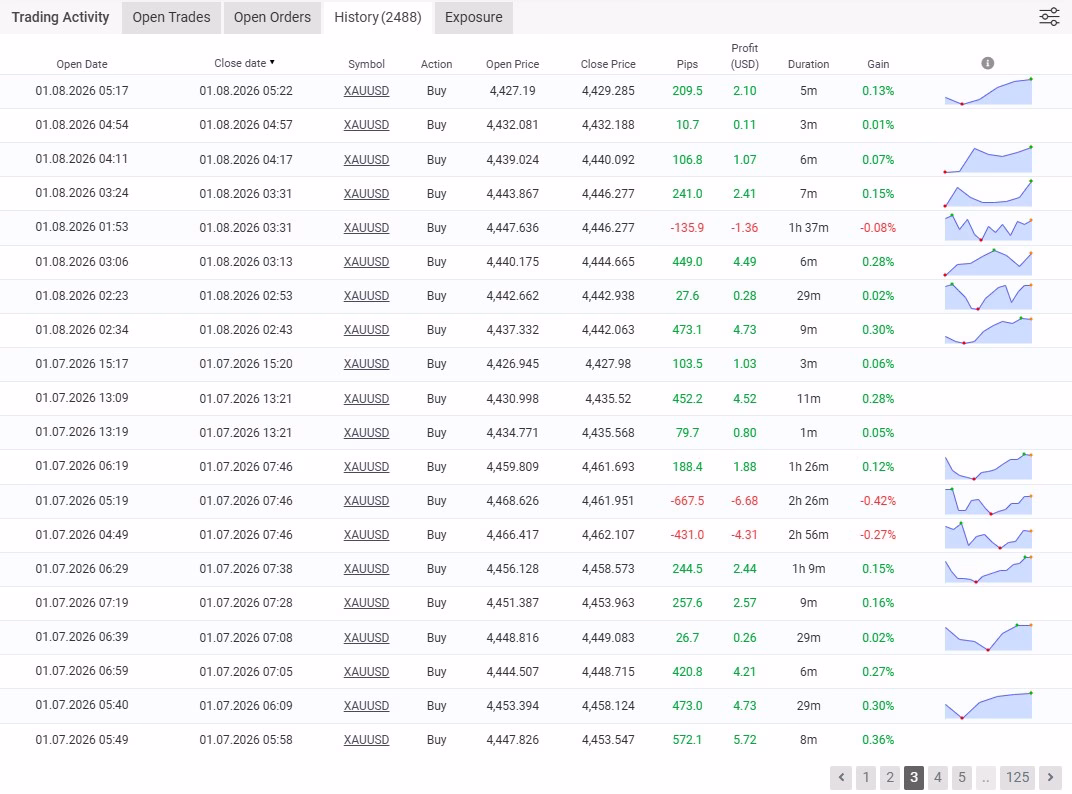Viewport: 1072px width, 794px height.
Task: Sort by Close date column arrow
Action: click(x=272, y=63)
